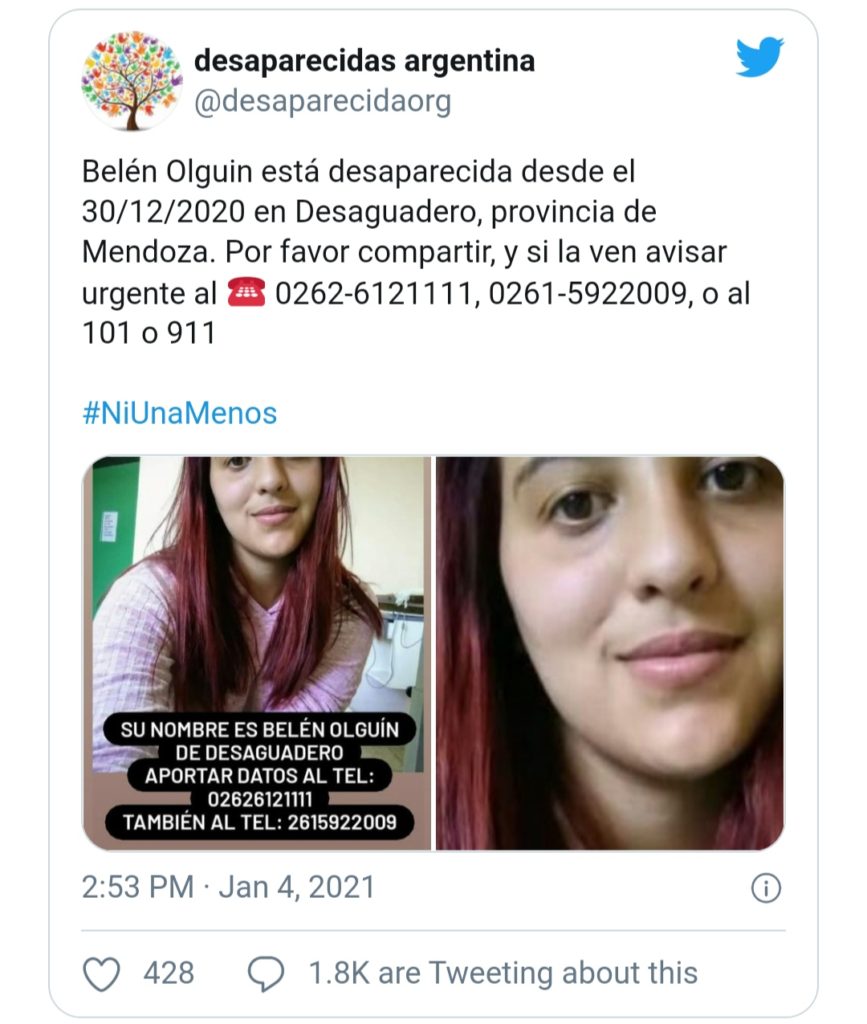Click the 2:53 PM · Jan 4, 2021 timestamp
The width and height of the screenshot is (867, 1024).
(229, 888)
